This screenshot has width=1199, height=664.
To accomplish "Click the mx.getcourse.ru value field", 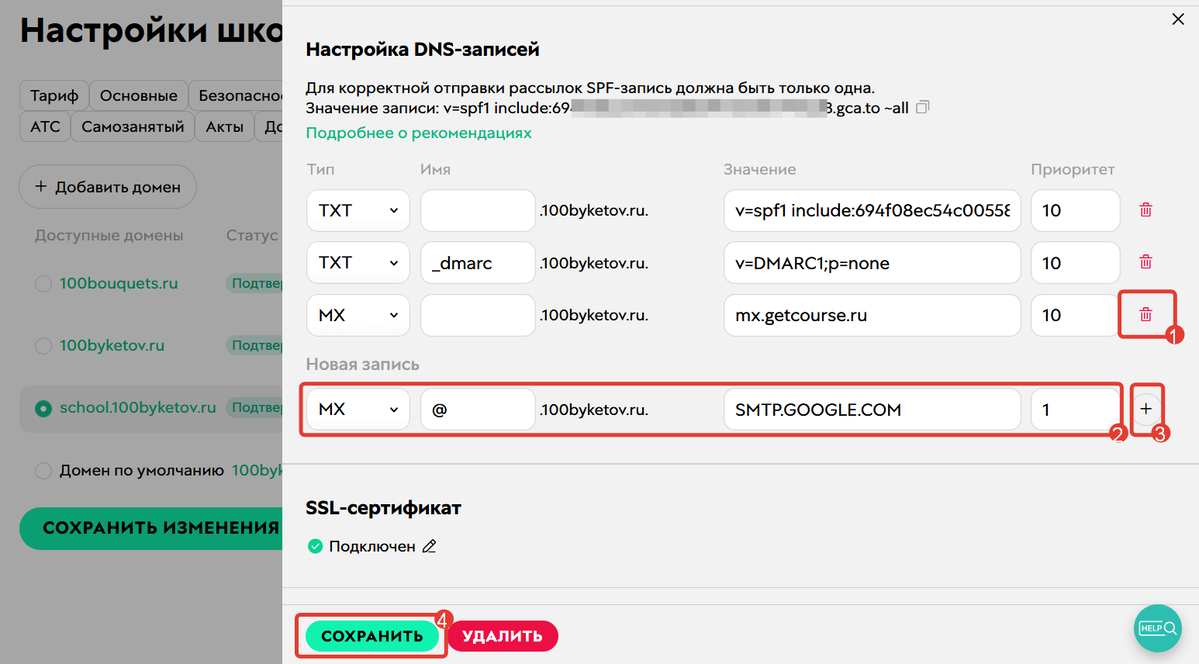I will (x=872, y=314).
